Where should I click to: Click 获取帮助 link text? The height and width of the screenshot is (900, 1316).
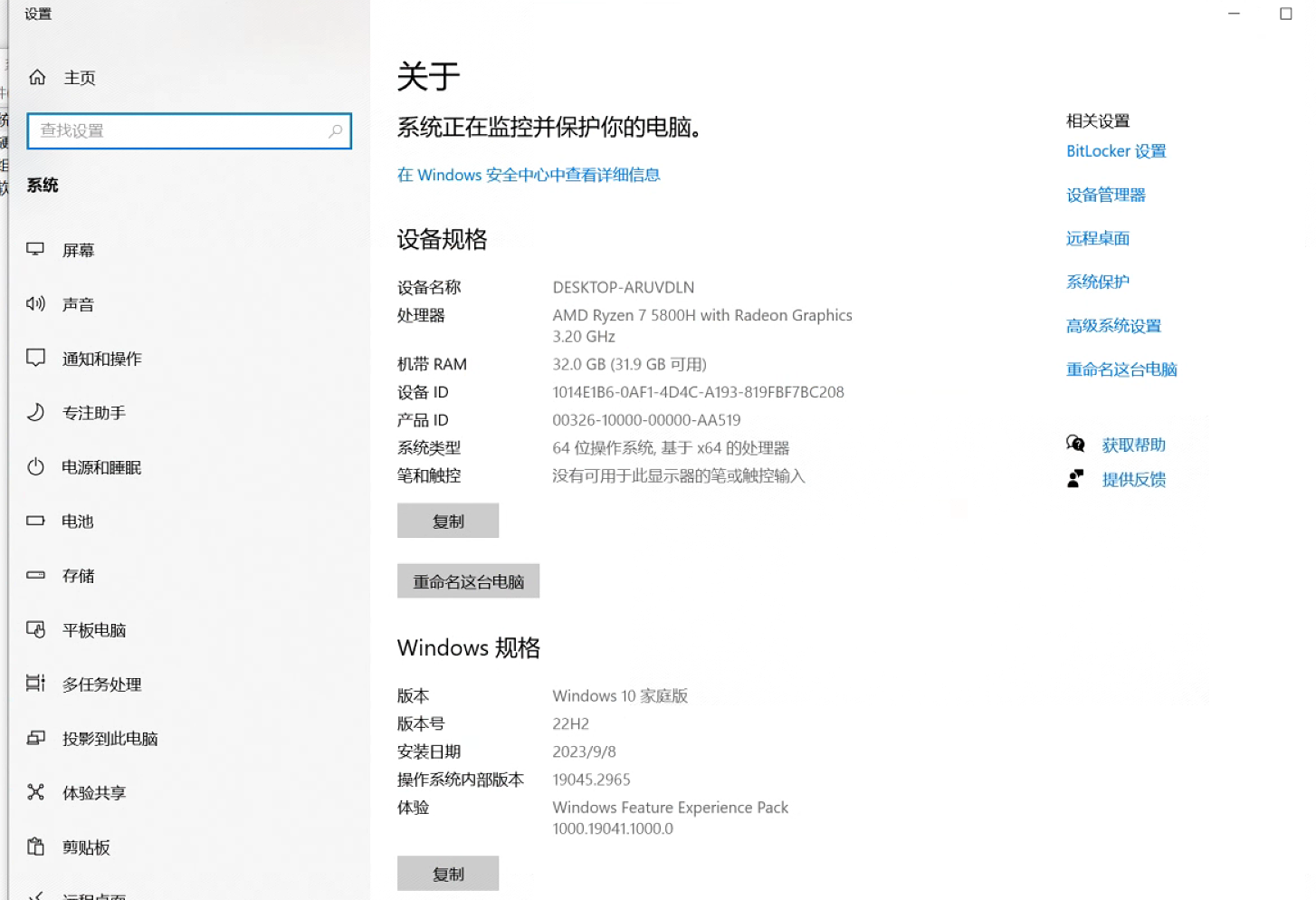[1133, 445]
